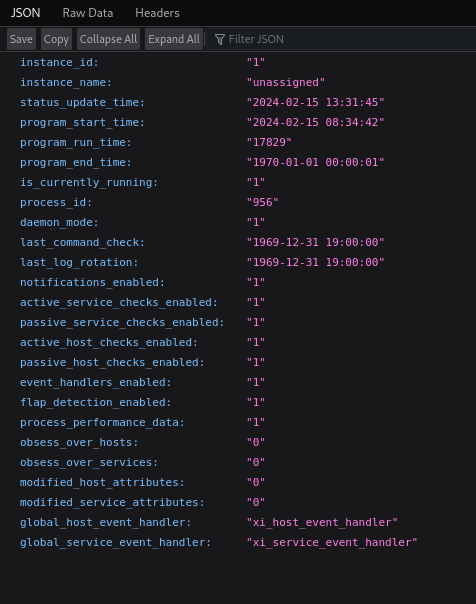Copy the JSON with Copy button
This screenshot has width=476, height=604.
[56, 39]
